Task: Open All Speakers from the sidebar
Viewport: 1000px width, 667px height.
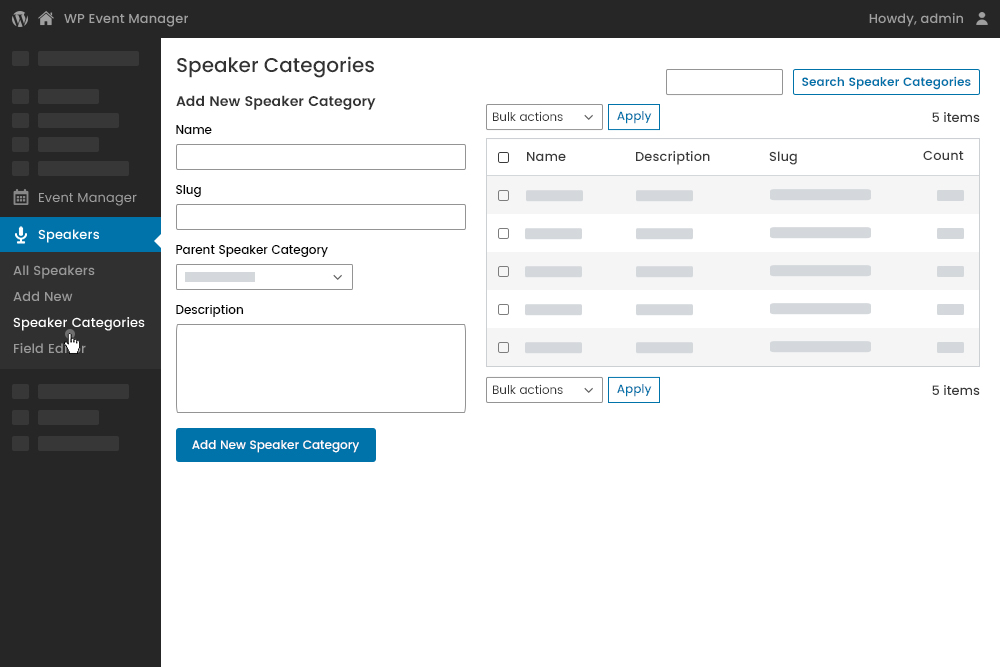Action: coord(53,270)
